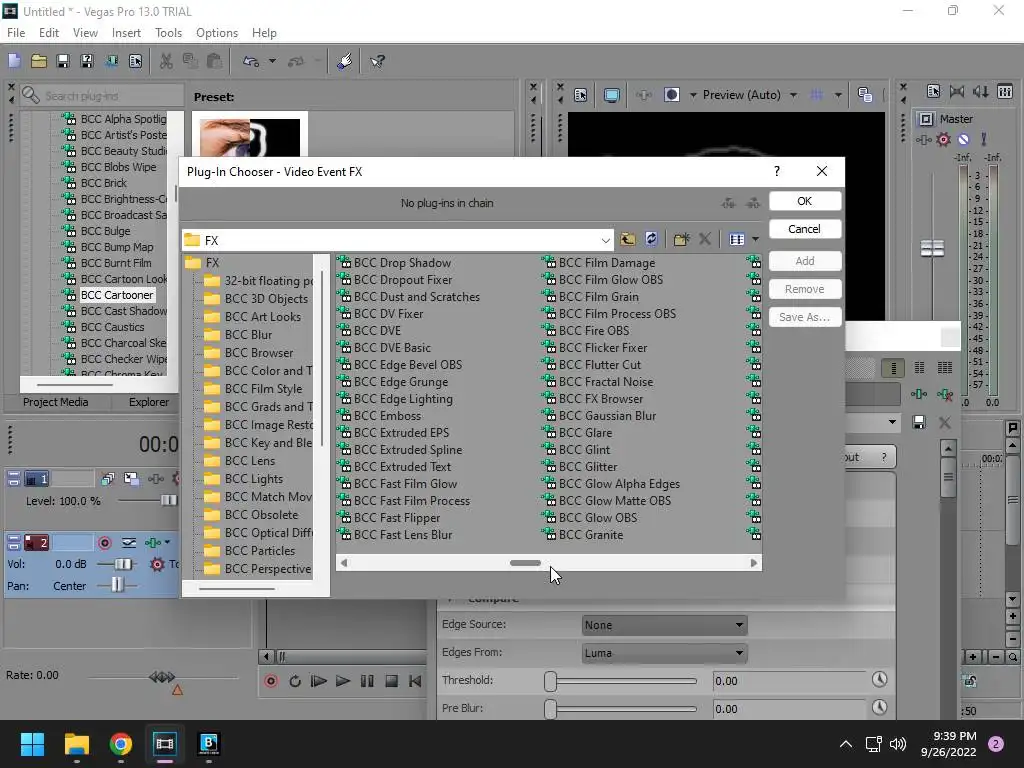Adjust the audio track Vol slider

[x=122, y=564]
